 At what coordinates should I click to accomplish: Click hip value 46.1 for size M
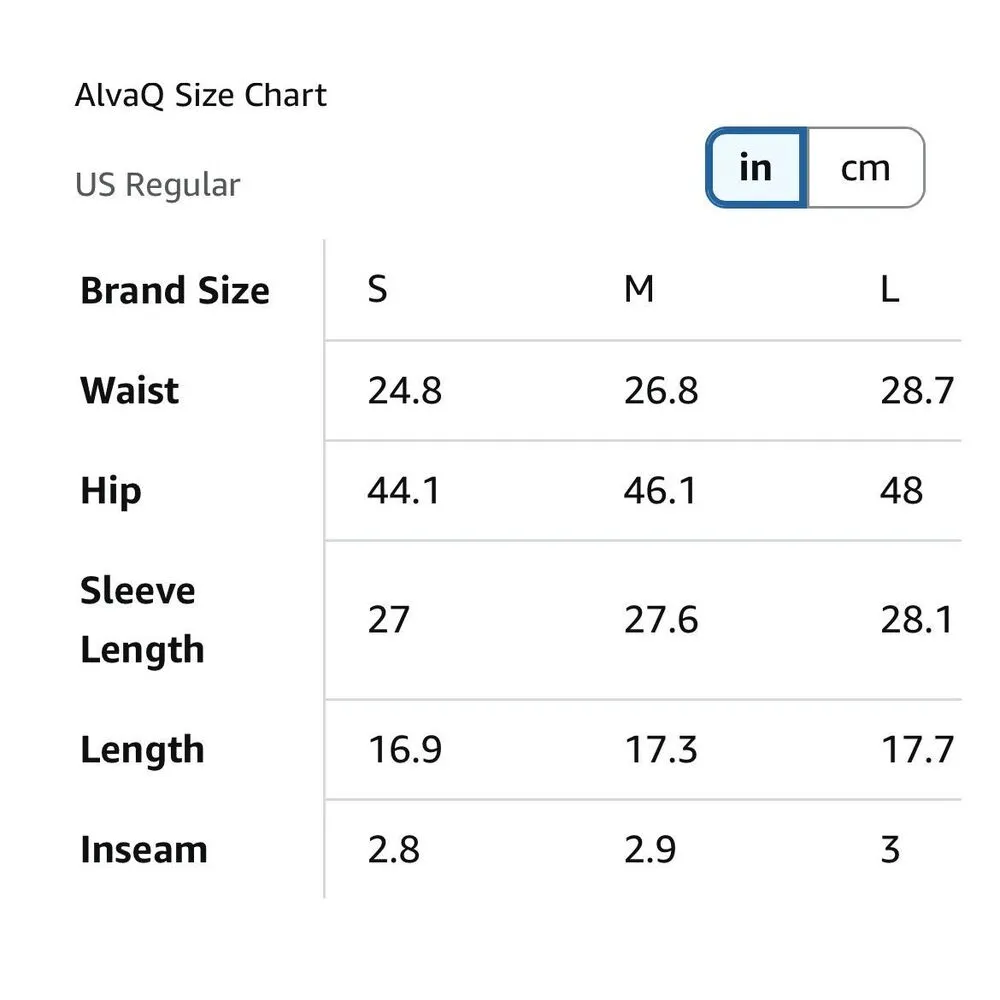660,491
